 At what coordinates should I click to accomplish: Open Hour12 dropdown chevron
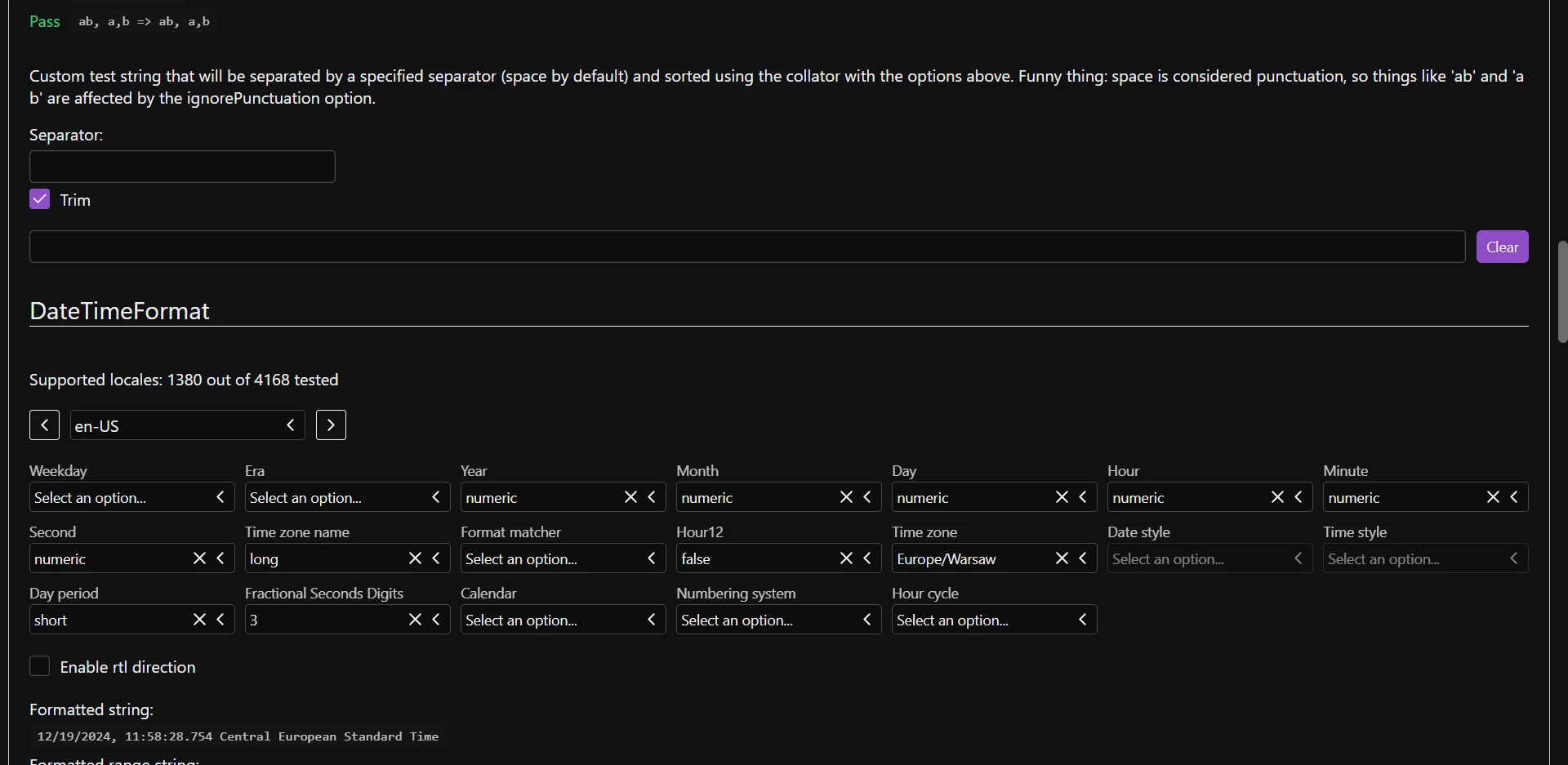pyautogui.click(x=867, y=558)
